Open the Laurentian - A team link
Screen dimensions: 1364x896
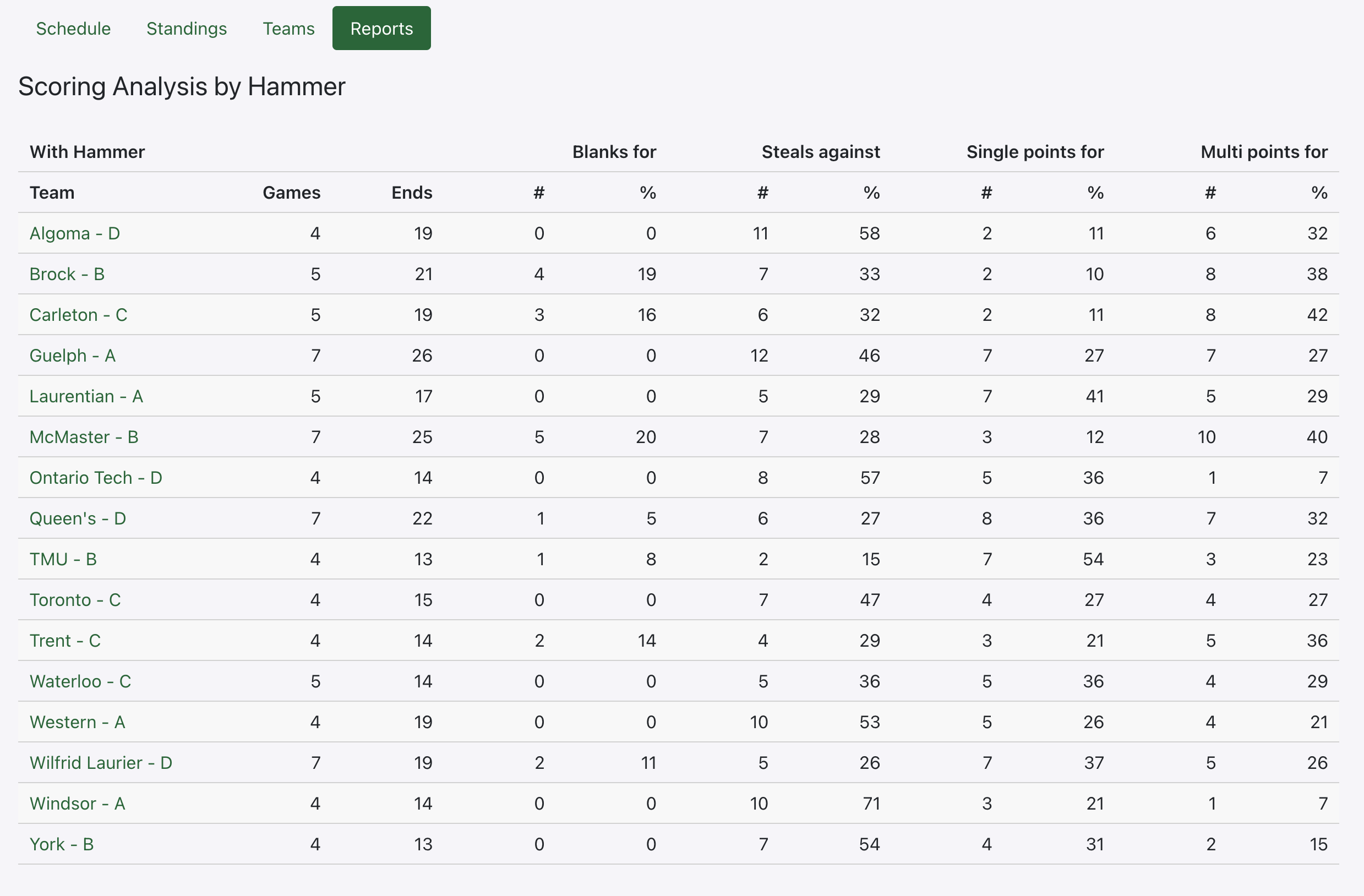tap(86, 396)
